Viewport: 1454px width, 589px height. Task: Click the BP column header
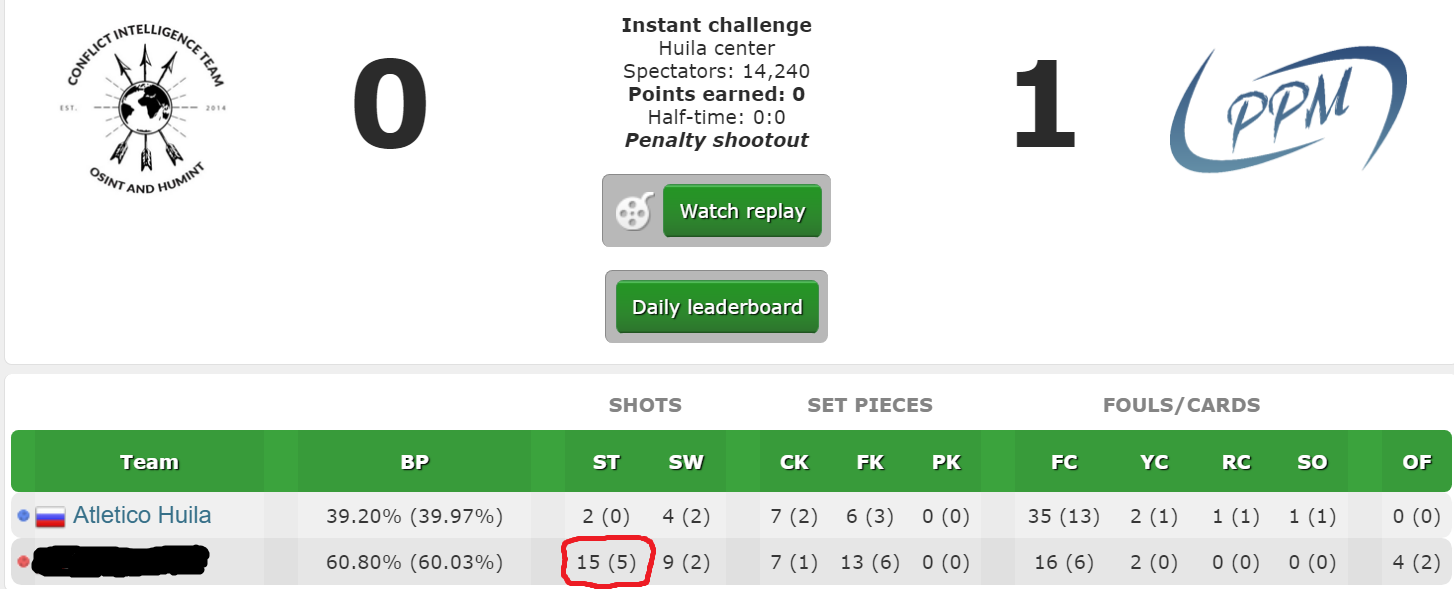pyautogui.click(x=414, y=462)
